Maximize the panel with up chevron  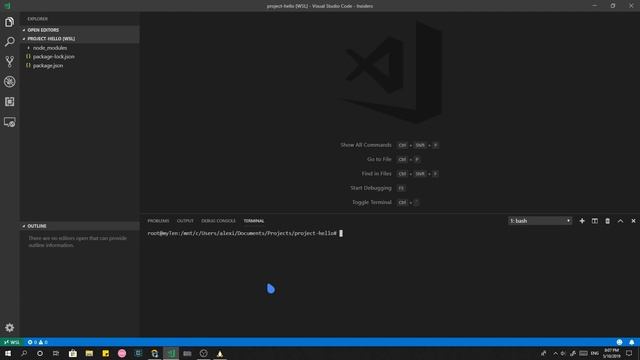tap(620, 221)
